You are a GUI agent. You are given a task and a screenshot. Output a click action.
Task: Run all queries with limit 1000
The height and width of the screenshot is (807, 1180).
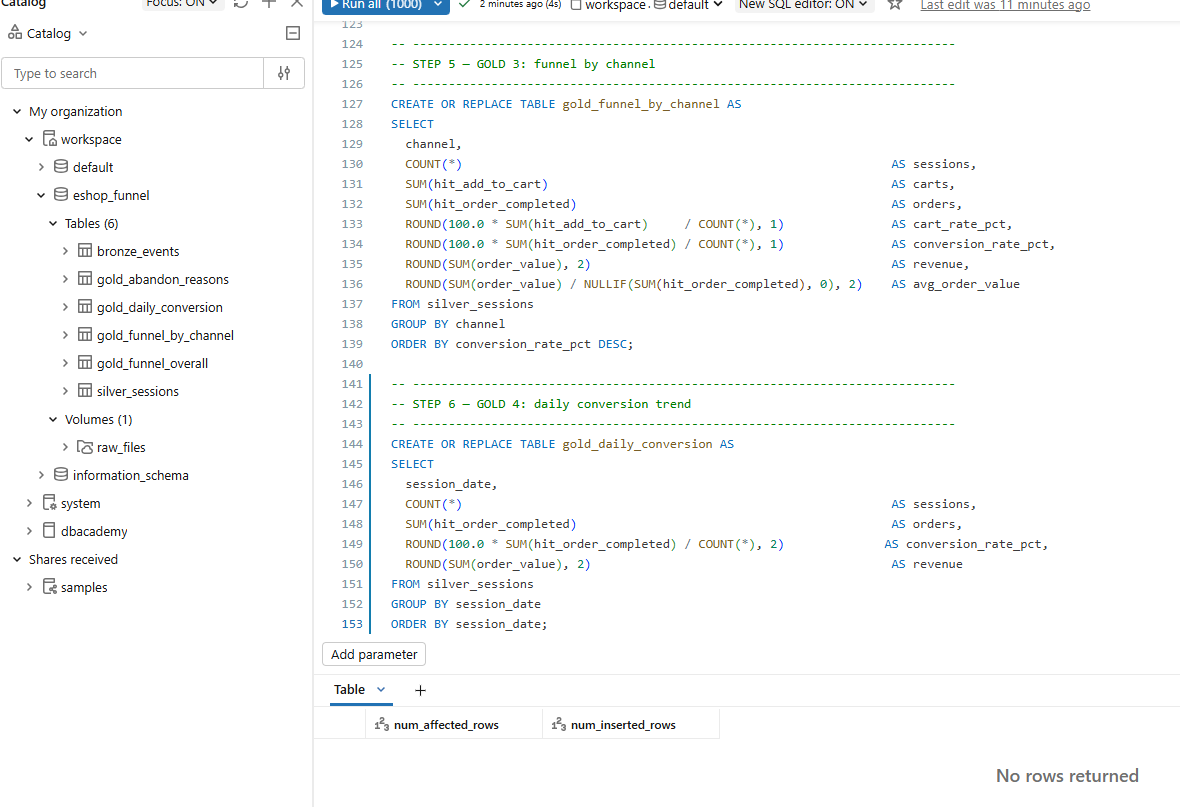click(376, 5)
